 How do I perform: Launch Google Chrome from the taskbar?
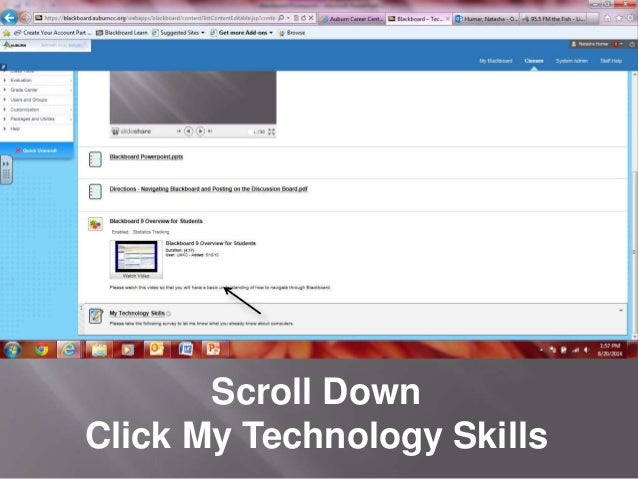click(41, 349)
